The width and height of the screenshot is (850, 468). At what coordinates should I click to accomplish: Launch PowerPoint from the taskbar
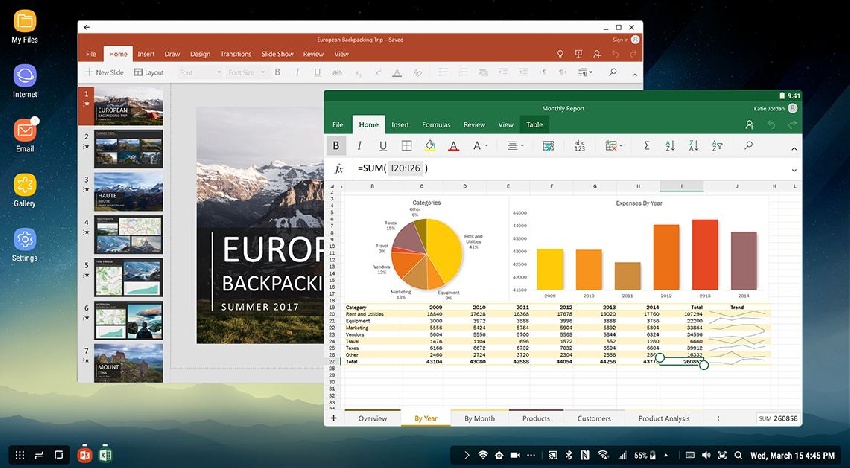coord(86,455)
